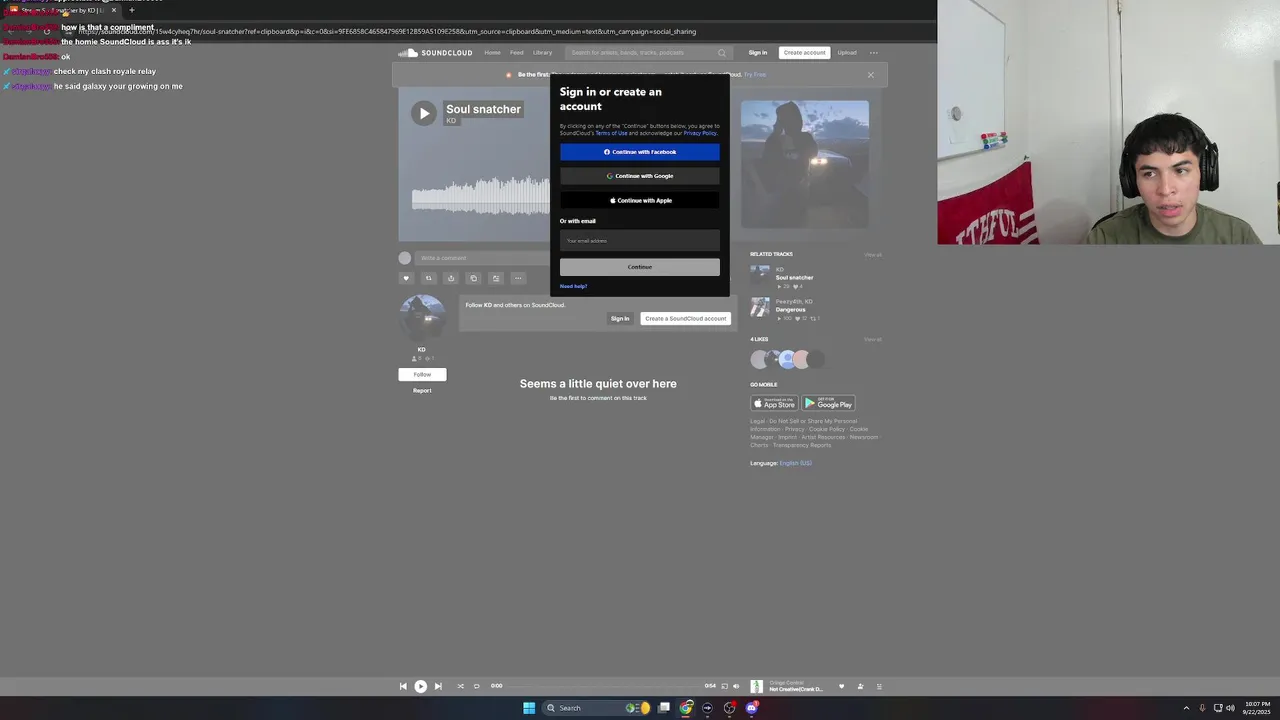Click Sign in in the top header
The image size is (1280, 720).
pos(758,53)
